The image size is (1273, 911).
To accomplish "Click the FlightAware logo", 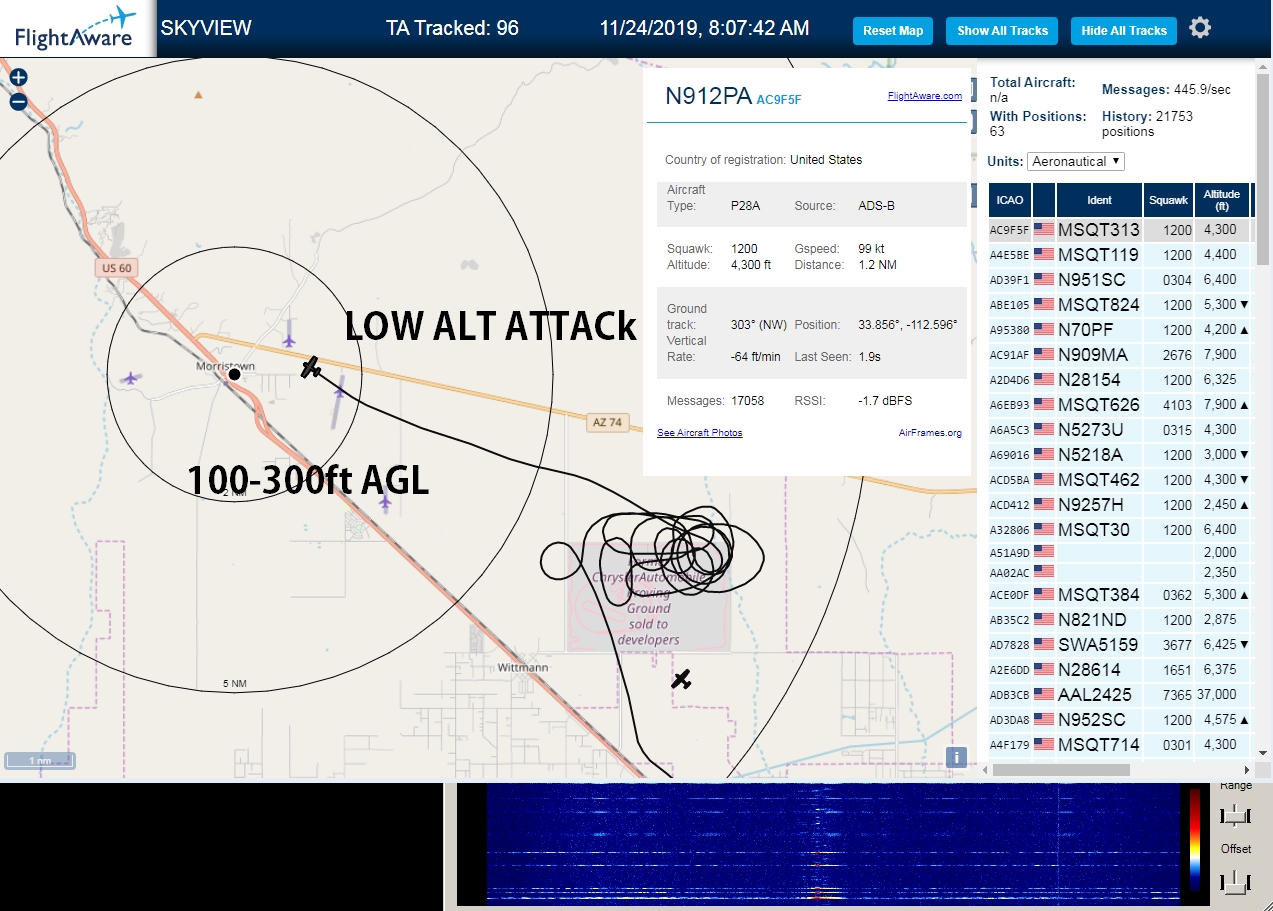I will click(76, 29).
